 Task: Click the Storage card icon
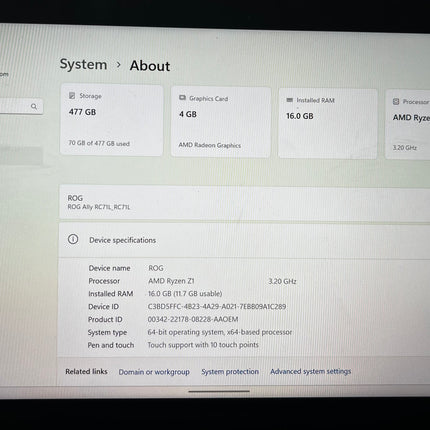tap(72, 96)
